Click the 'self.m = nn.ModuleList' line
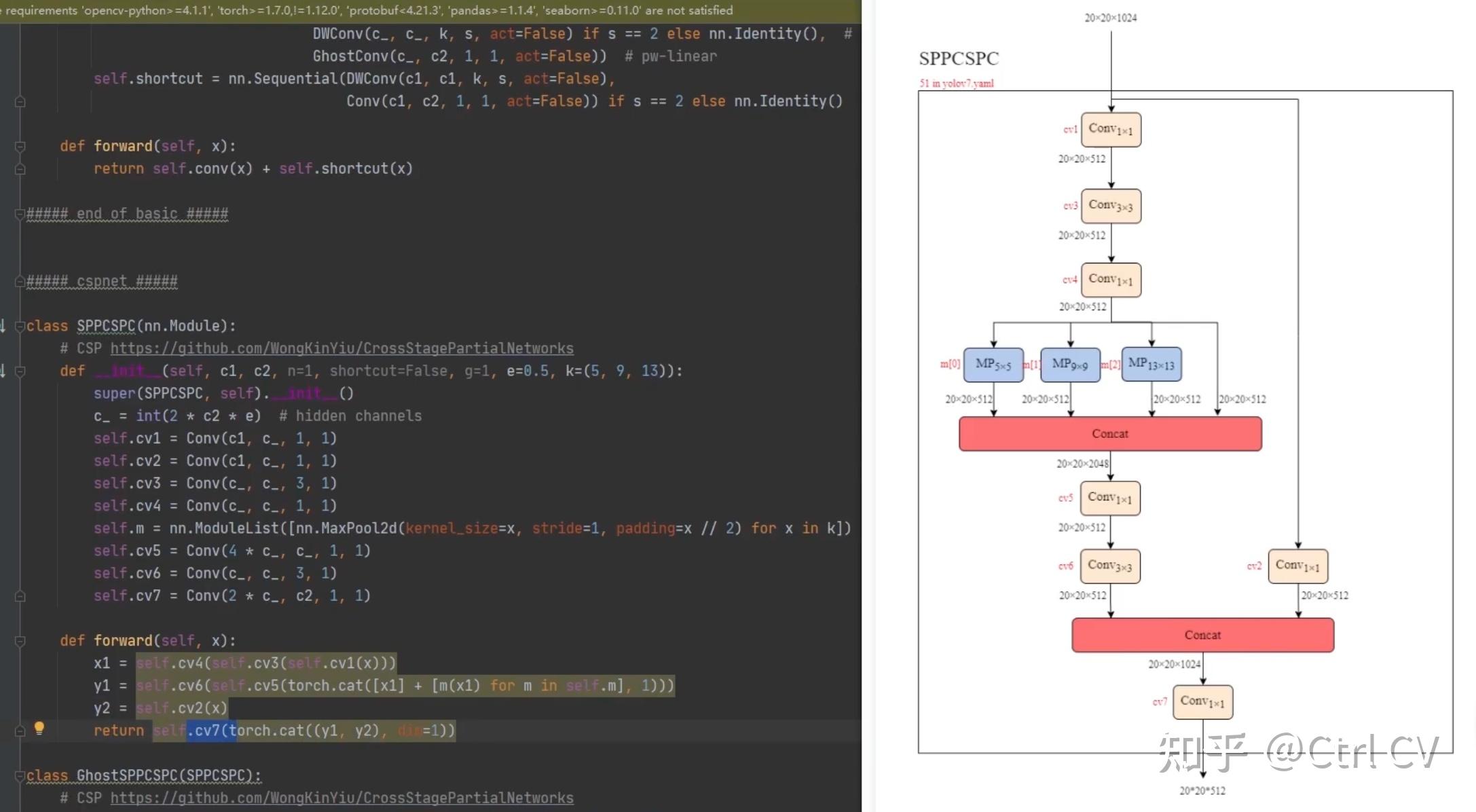The width and height of the screenshot is (1476, 812). 473,528
